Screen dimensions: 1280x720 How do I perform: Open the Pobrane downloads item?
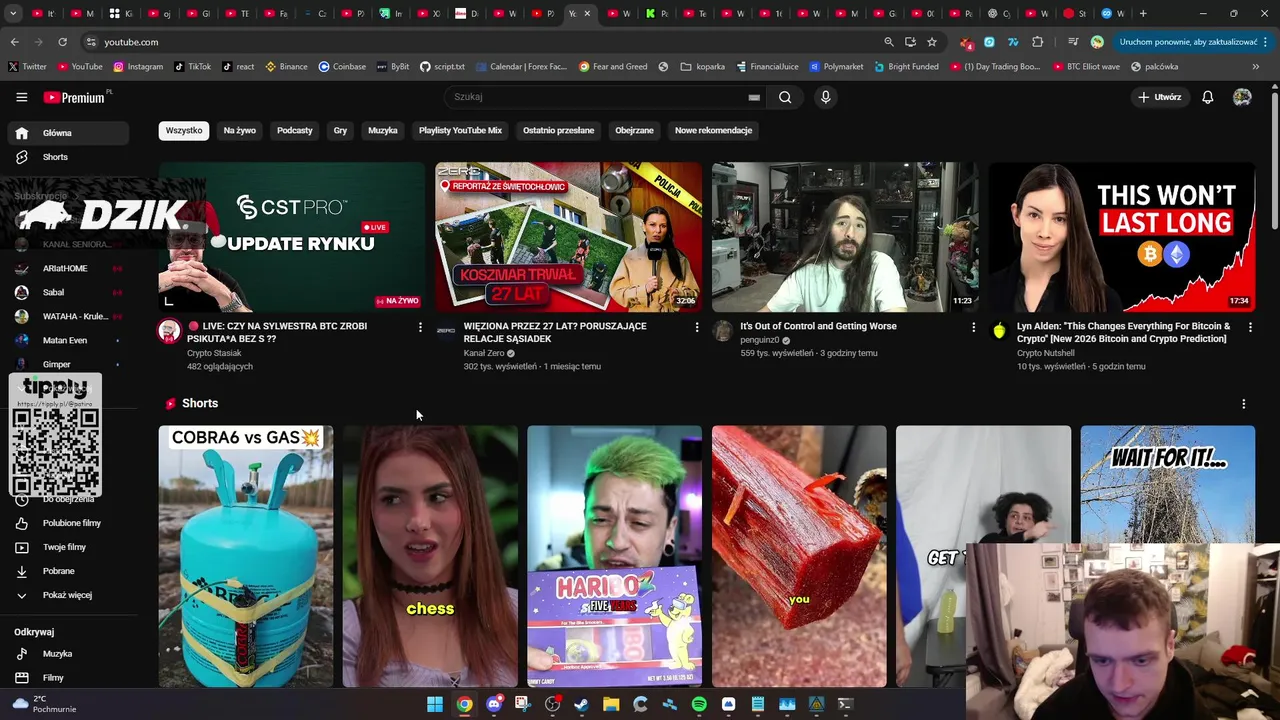click(68, 571)
